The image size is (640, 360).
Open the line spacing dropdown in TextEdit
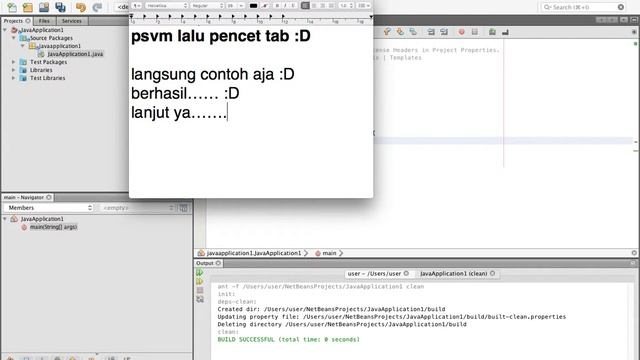click(x=346, y=6)
